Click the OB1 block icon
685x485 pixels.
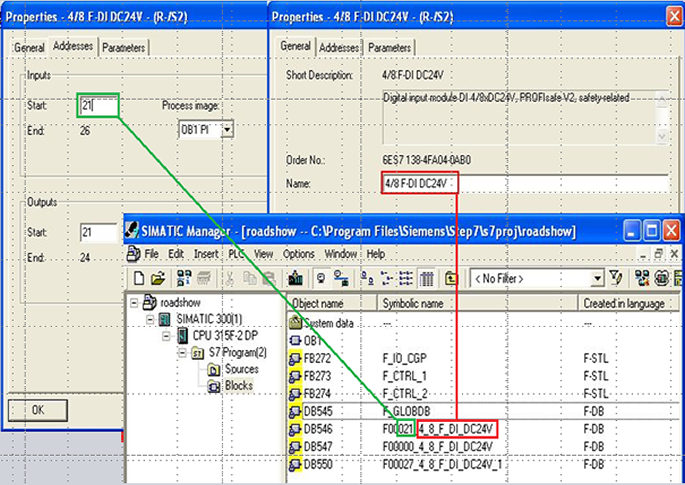(295, 340)
